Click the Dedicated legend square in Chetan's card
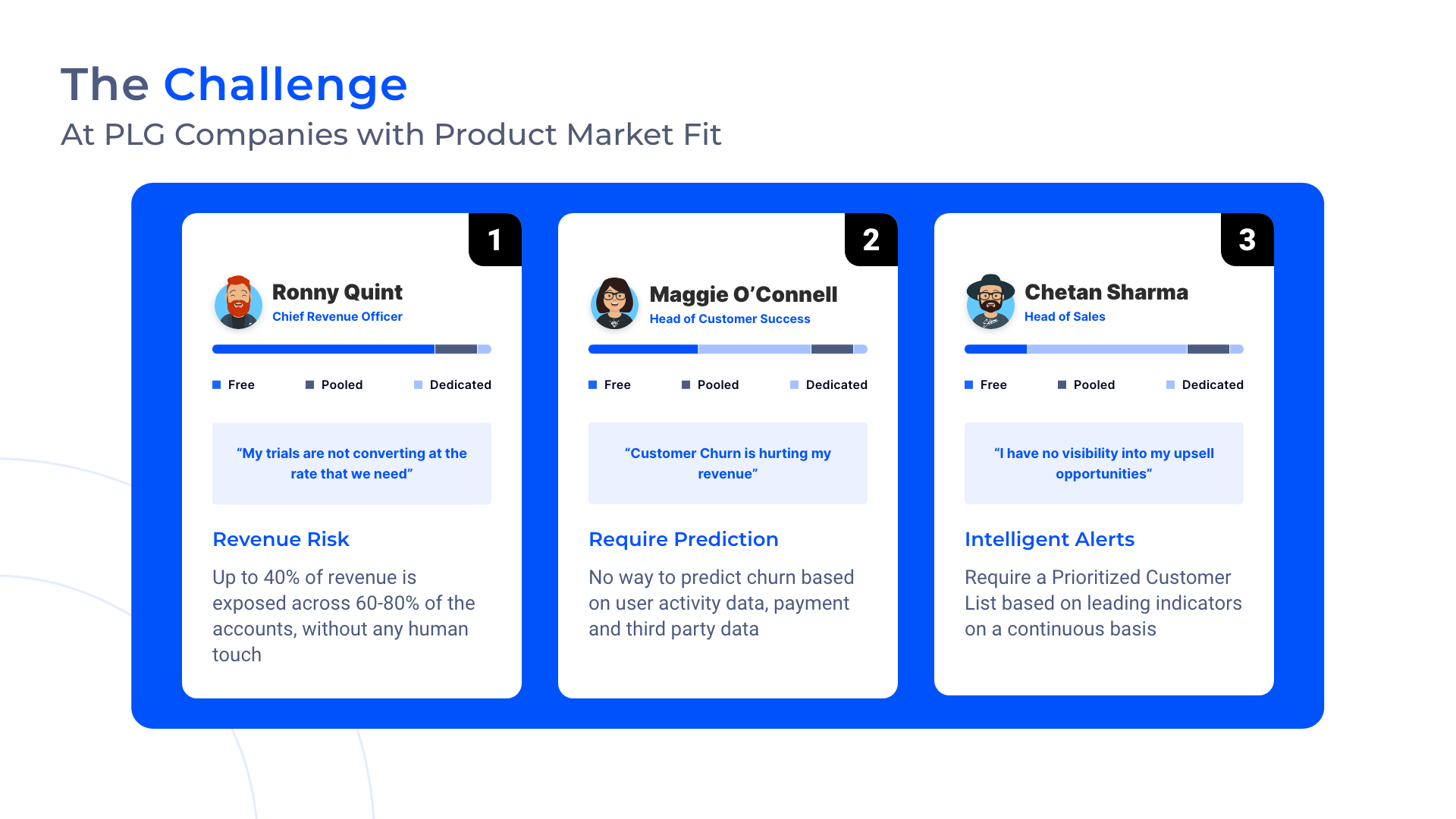1456x819 pixels. 1170,385
